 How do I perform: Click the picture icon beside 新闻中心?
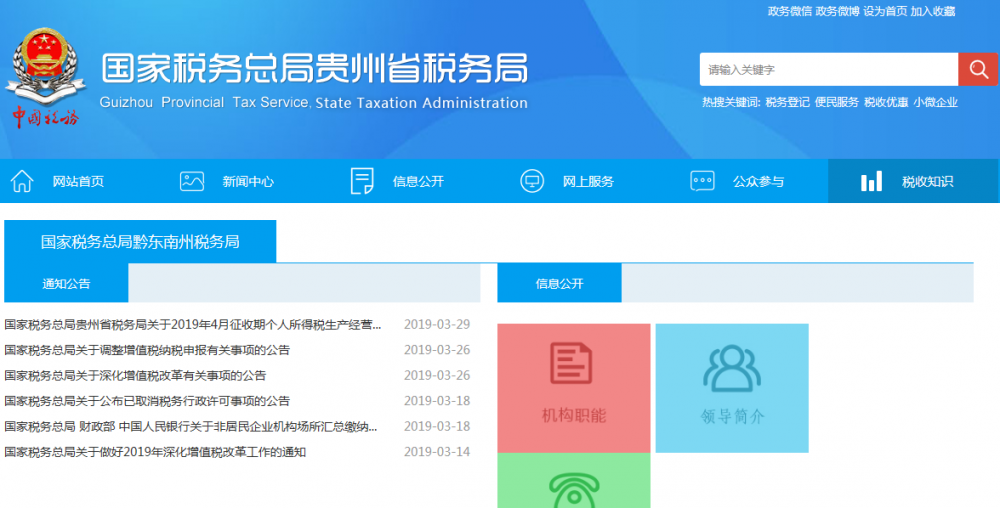pyautogui.click(x=192, y=181)
